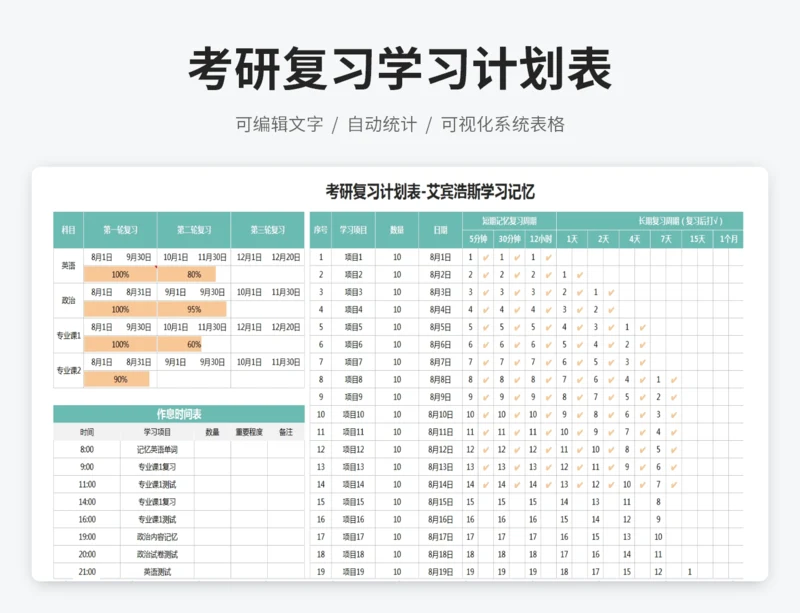Select the 12小时 column header
This screenshot has width=800, height=613.
[540, 239]
